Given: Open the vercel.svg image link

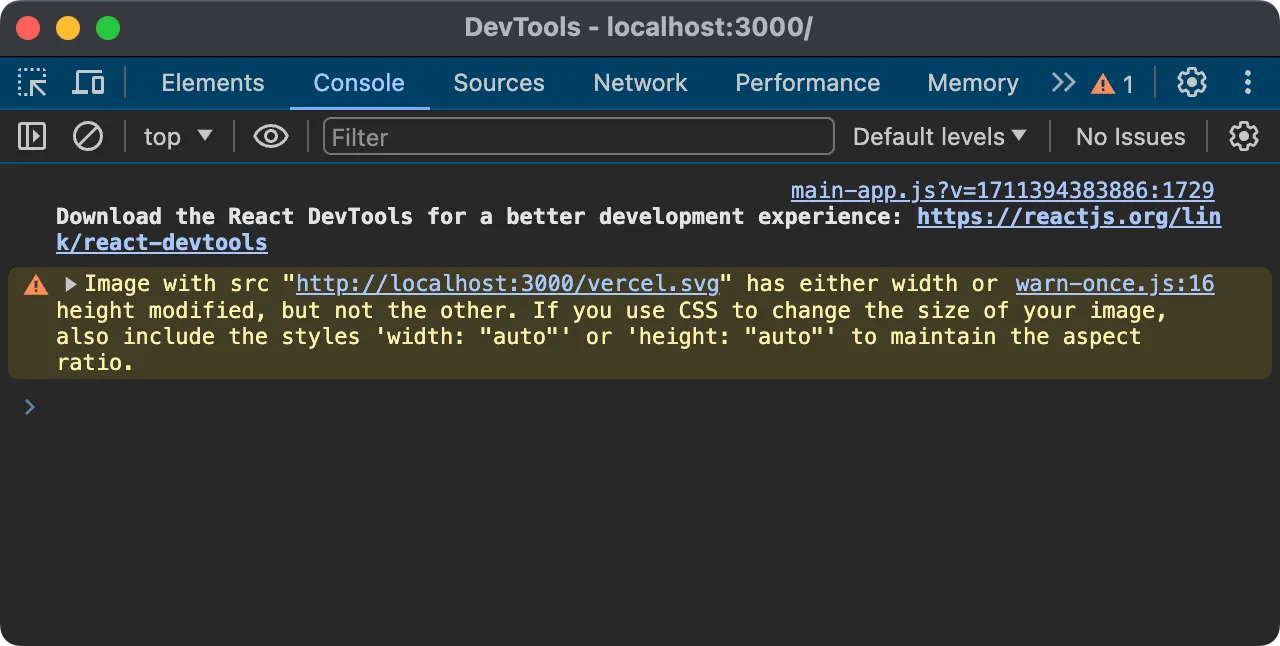Looking at the screenshot, I should coord(506,283).
